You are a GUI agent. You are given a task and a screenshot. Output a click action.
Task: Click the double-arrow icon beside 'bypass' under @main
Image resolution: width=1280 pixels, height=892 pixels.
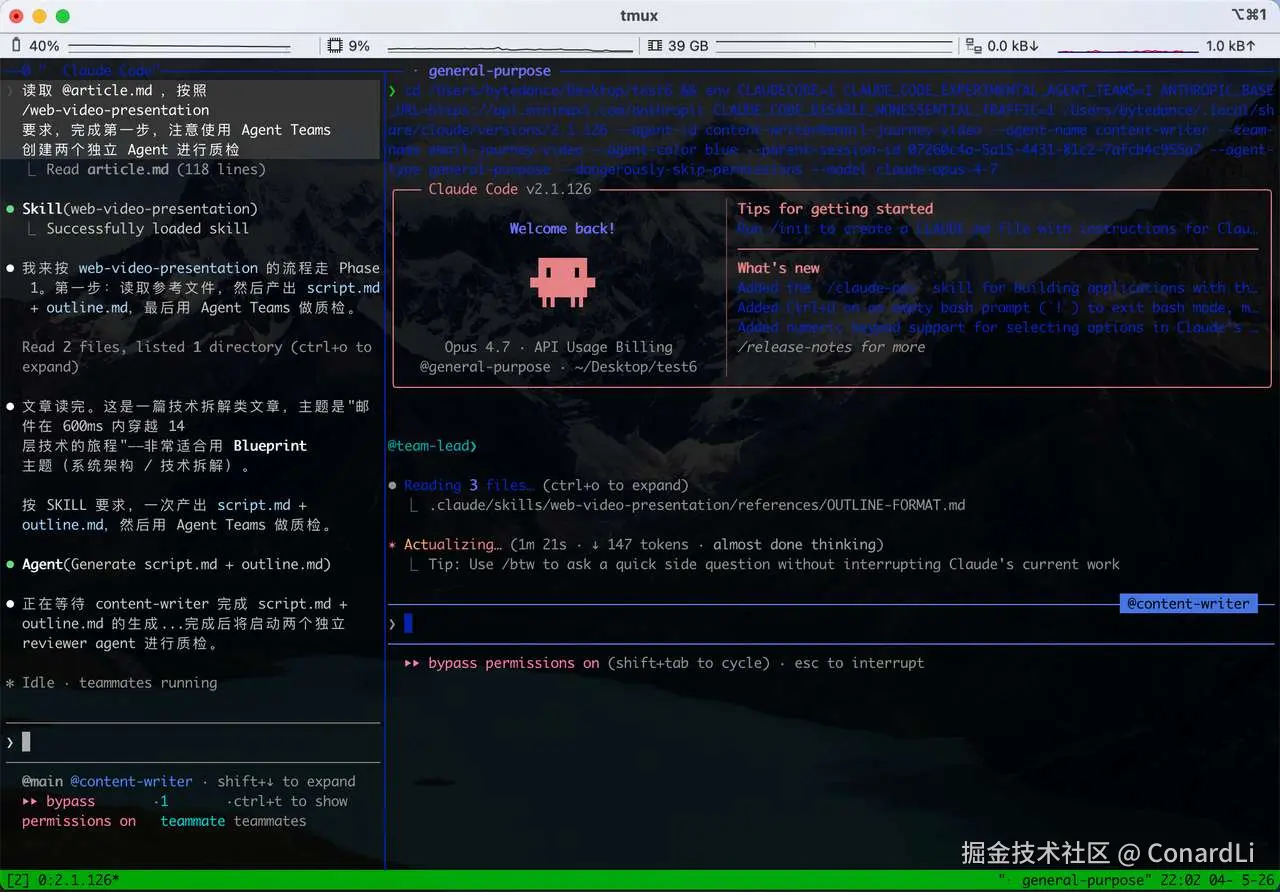coord(30,801)
